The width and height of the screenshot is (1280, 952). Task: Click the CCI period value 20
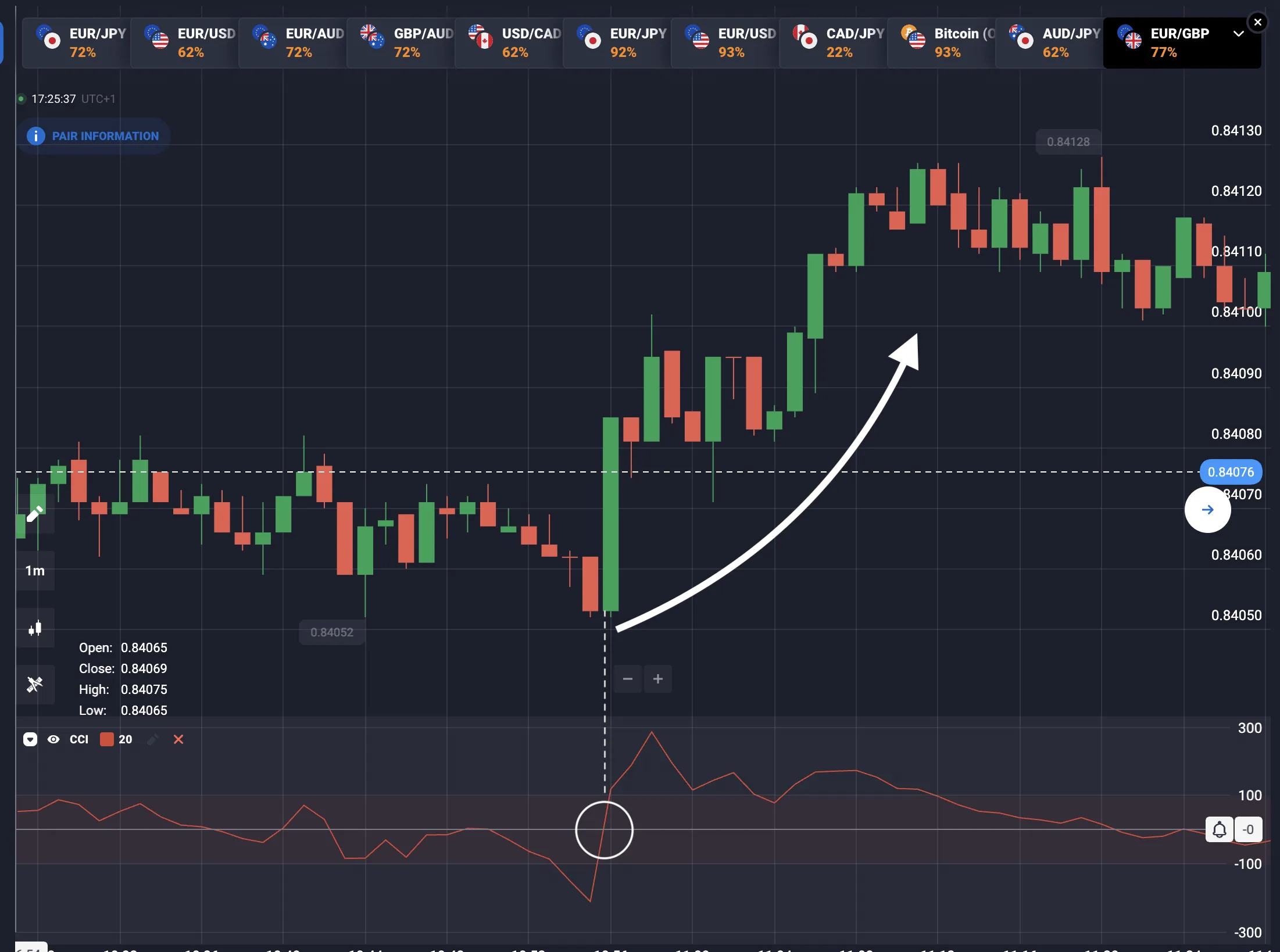(126, 739)
